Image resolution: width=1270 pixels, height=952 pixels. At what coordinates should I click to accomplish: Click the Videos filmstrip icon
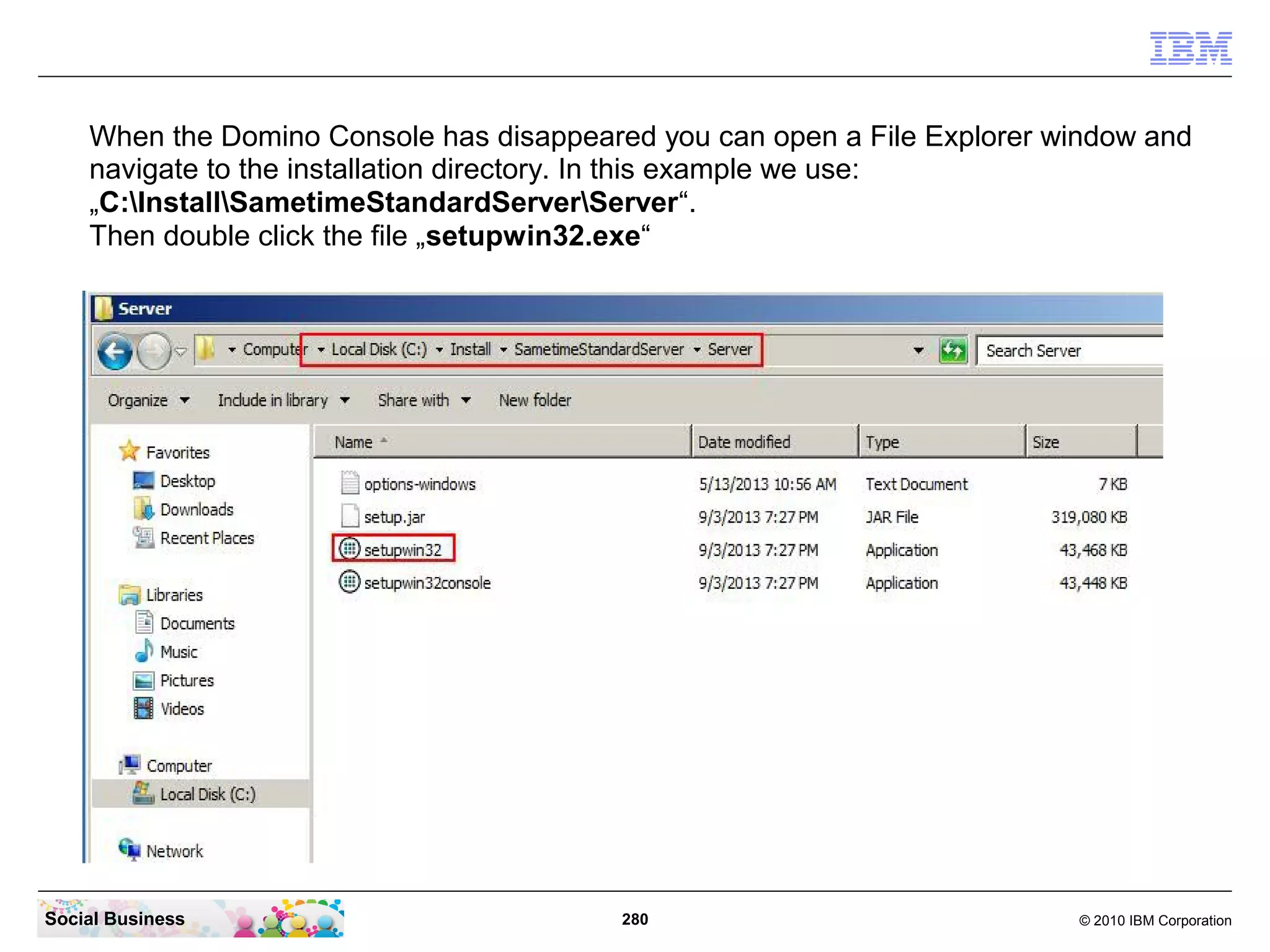point(144,708)
